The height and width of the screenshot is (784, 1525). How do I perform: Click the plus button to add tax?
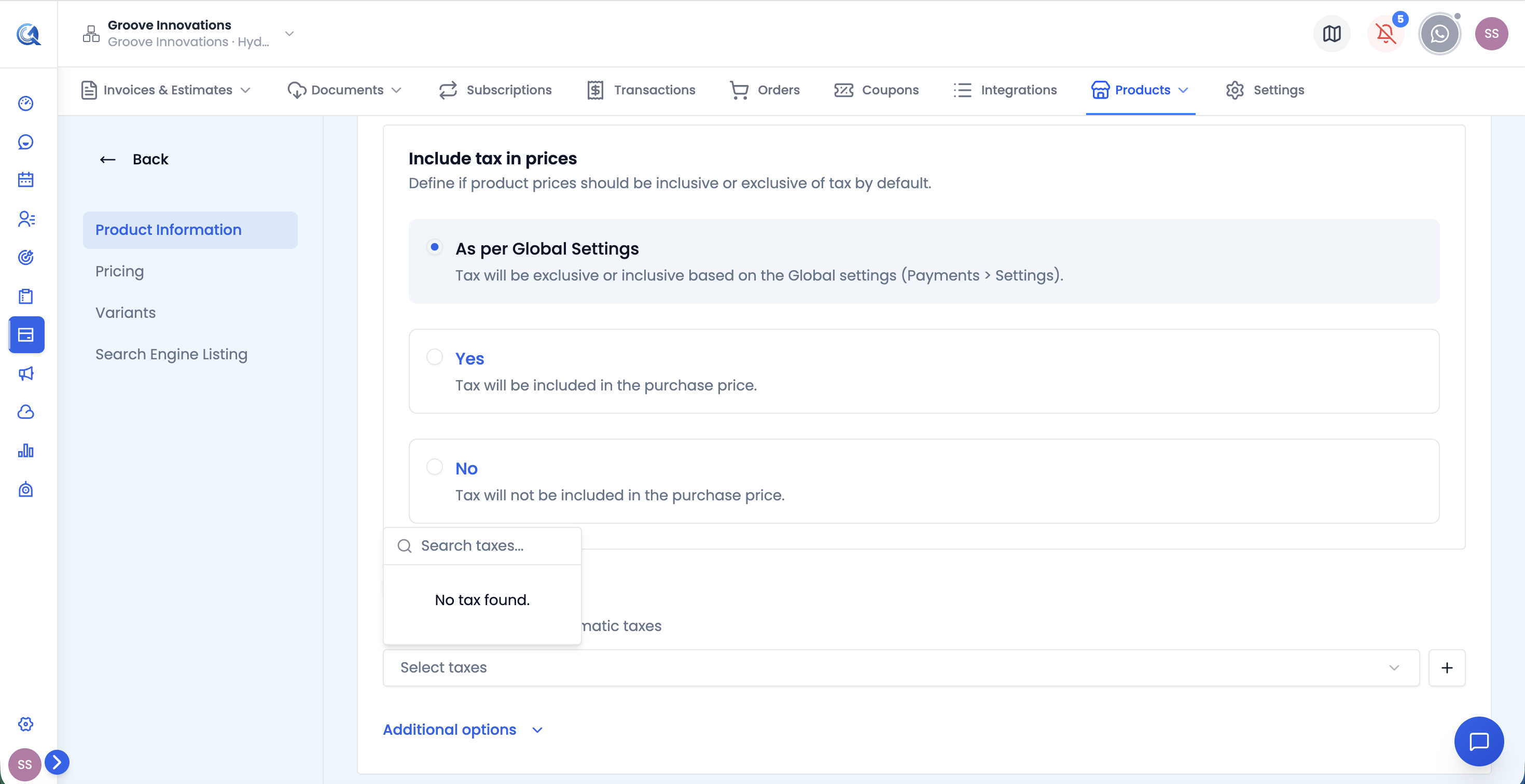(1446, 667)
